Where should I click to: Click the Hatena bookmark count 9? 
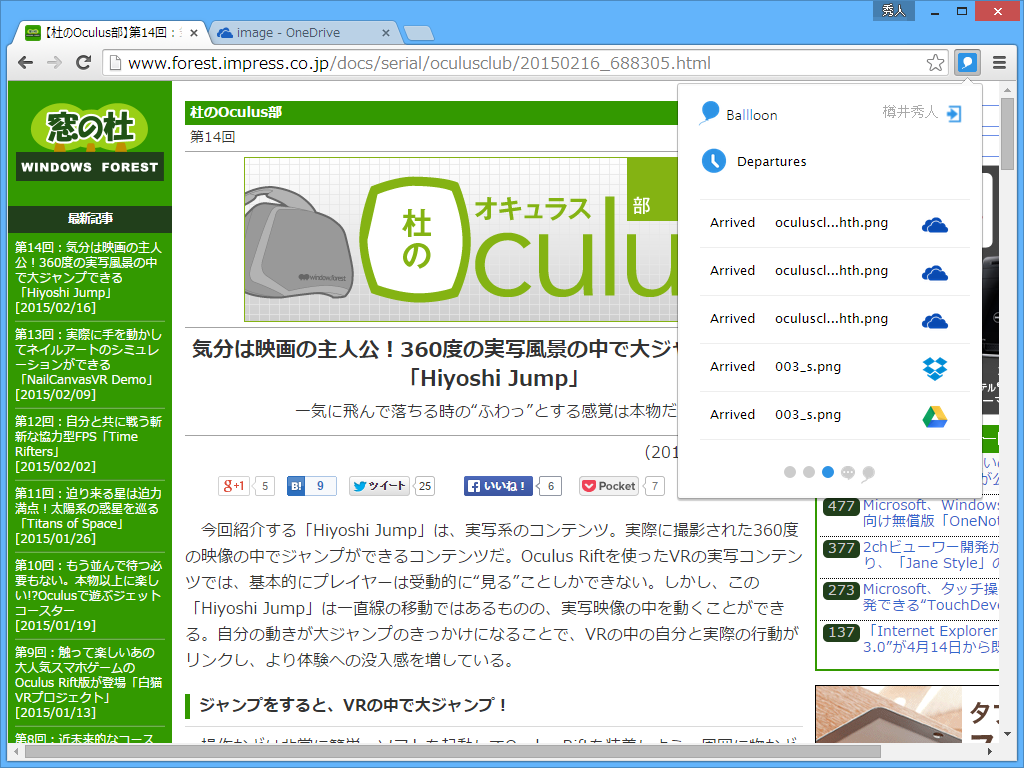(x=320, y=486)
